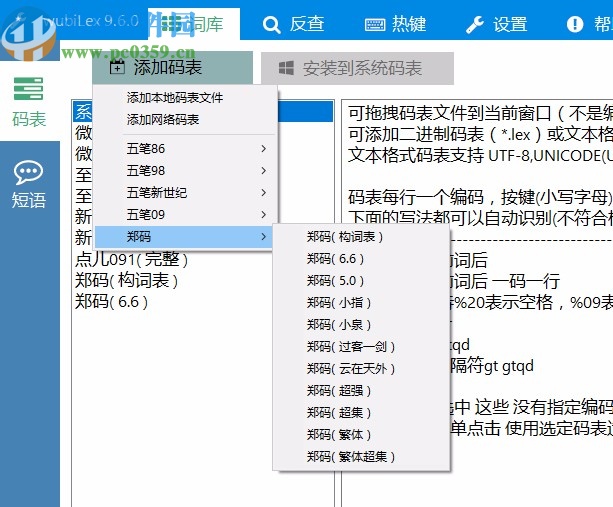Click the help exclamation icon
The width and height of the screenshot is (613, 507).
click(575, 24)
